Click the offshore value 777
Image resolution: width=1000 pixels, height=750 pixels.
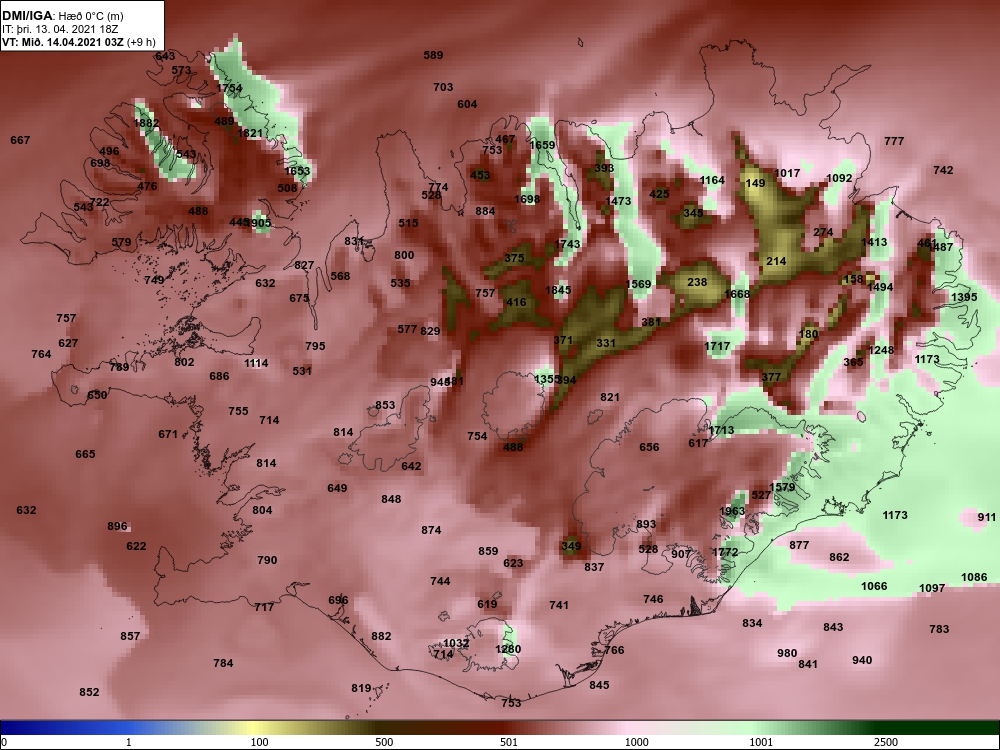[x=894, y=142]
